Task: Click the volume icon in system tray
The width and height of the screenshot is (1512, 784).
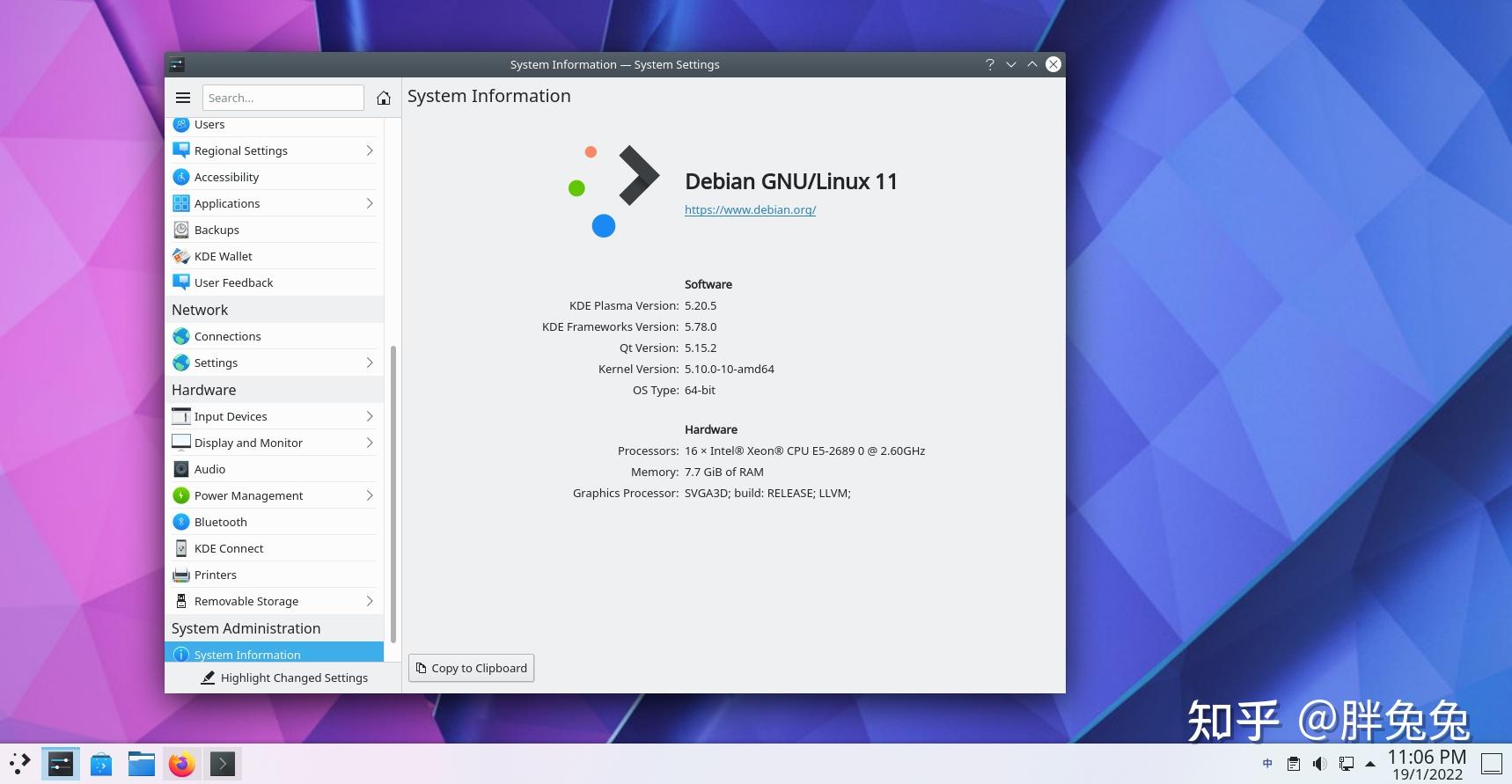Action: click(1320, 764)
